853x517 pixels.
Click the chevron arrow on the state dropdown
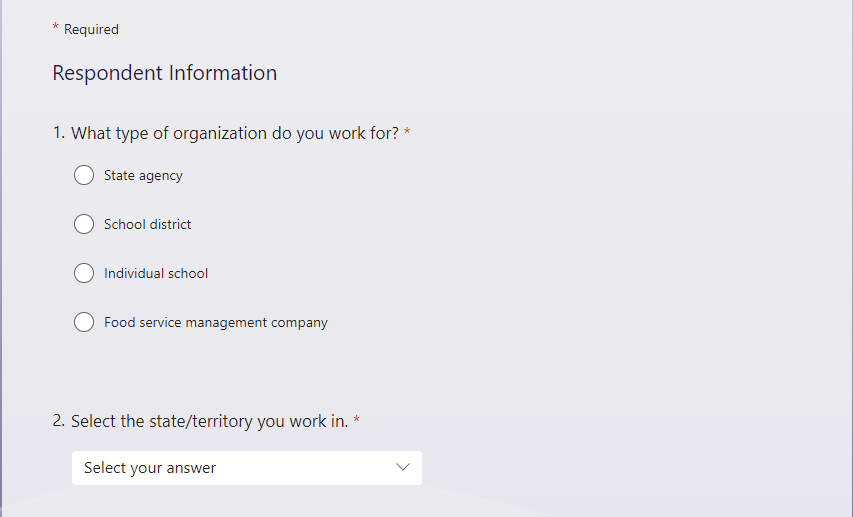point(403,468)
